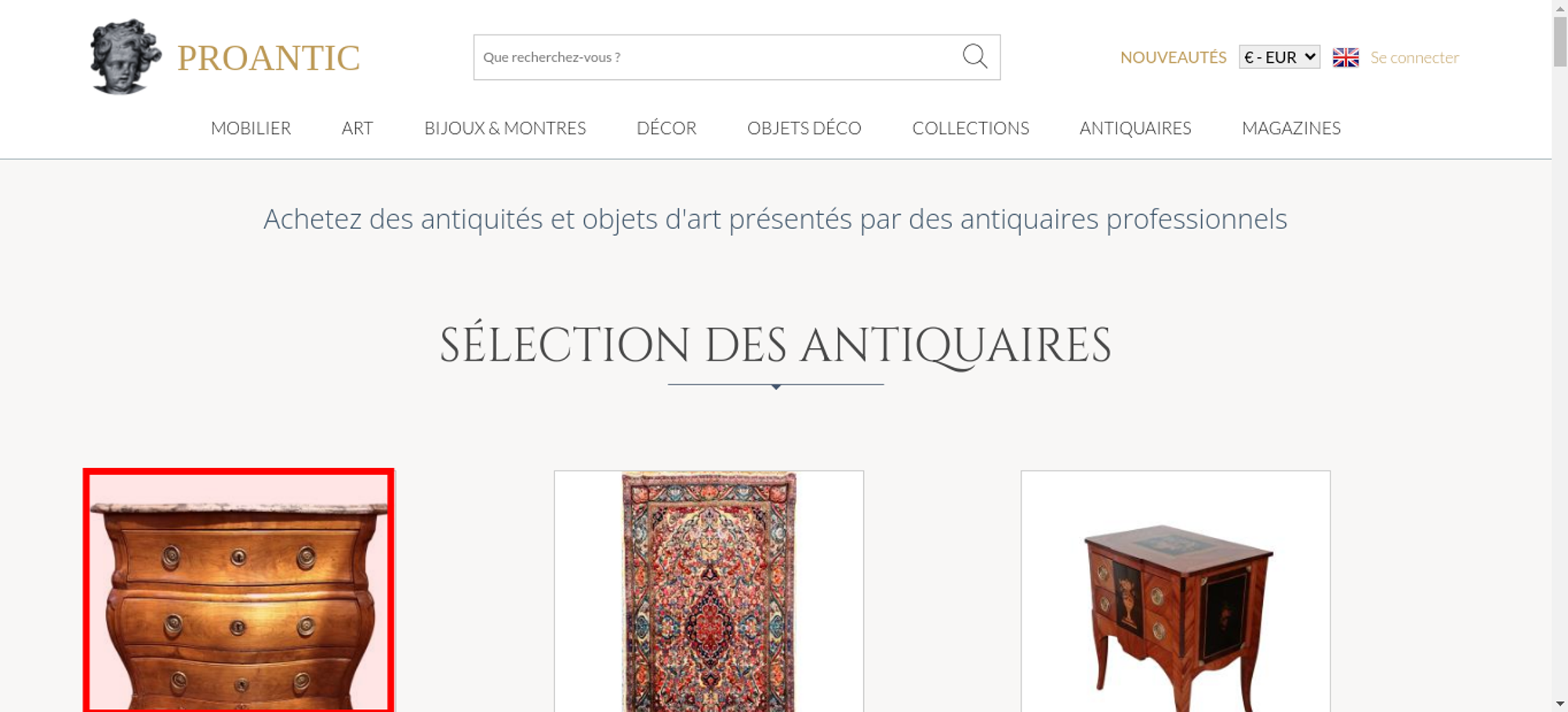Open the NOUVEAUTÉS link
This screenshot has width=1568, height=712.
pos(1173,57)
